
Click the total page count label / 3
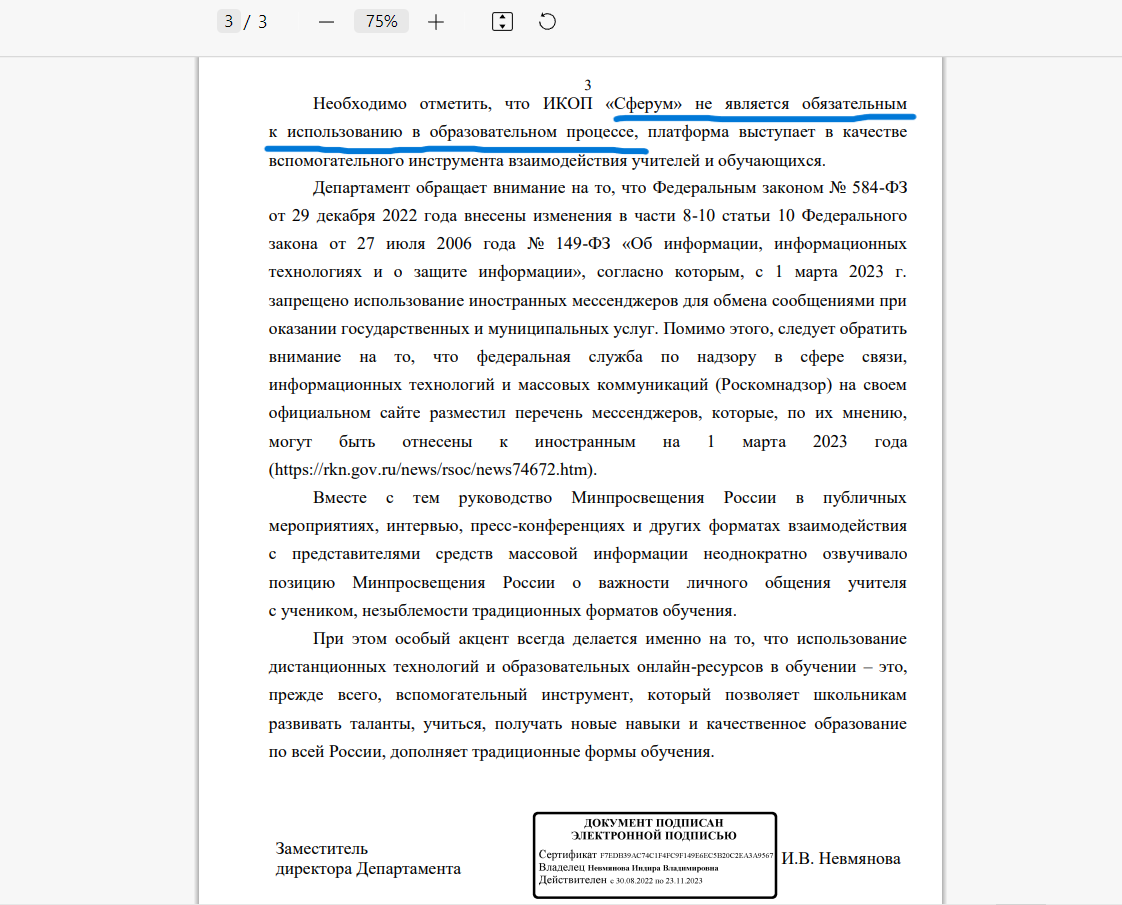click(258, 20)
